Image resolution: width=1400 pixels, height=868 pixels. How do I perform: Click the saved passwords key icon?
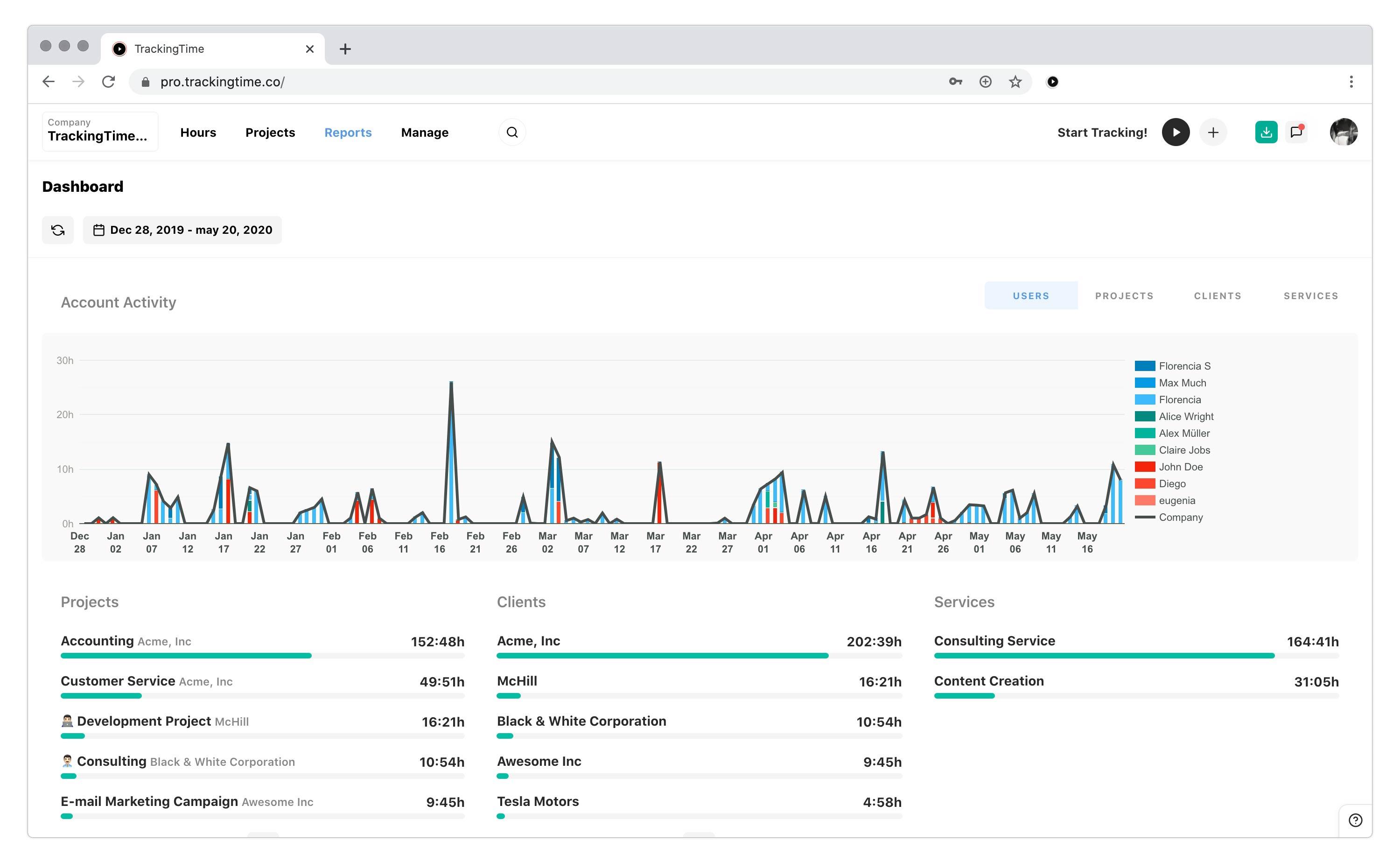(955, 82)
